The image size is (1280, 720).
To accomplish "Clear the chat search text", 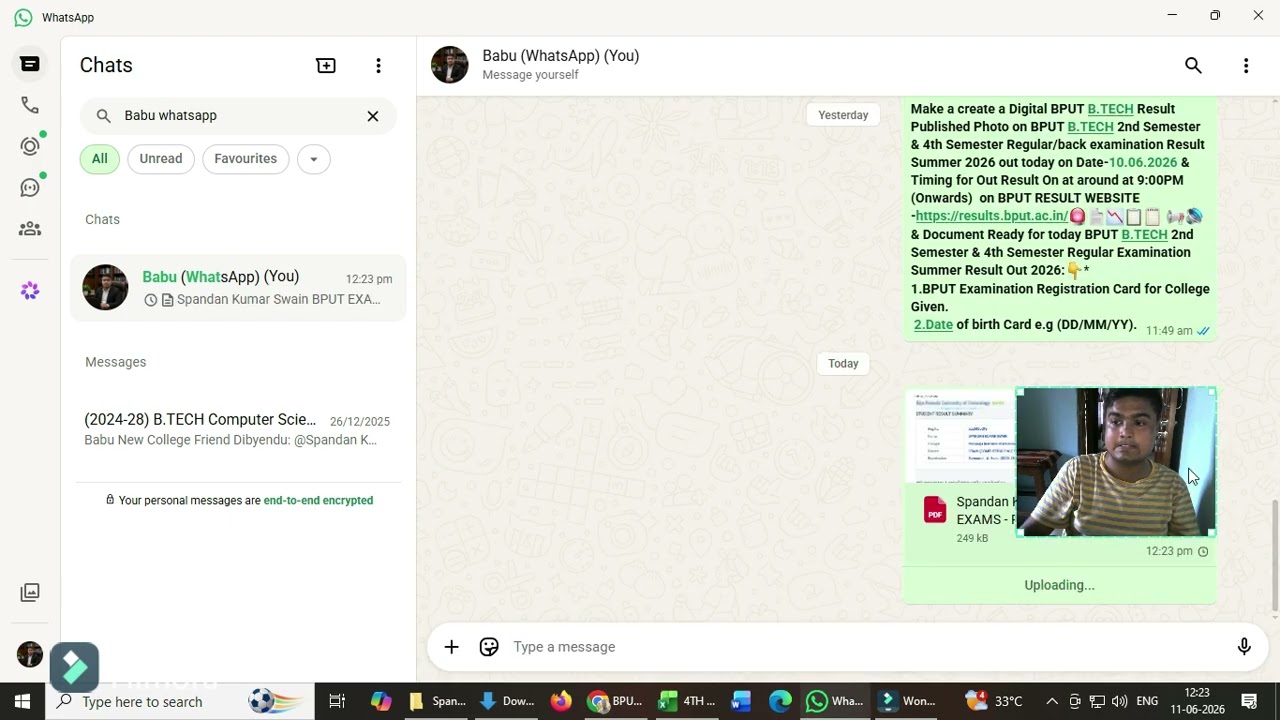I will (373, 116).
